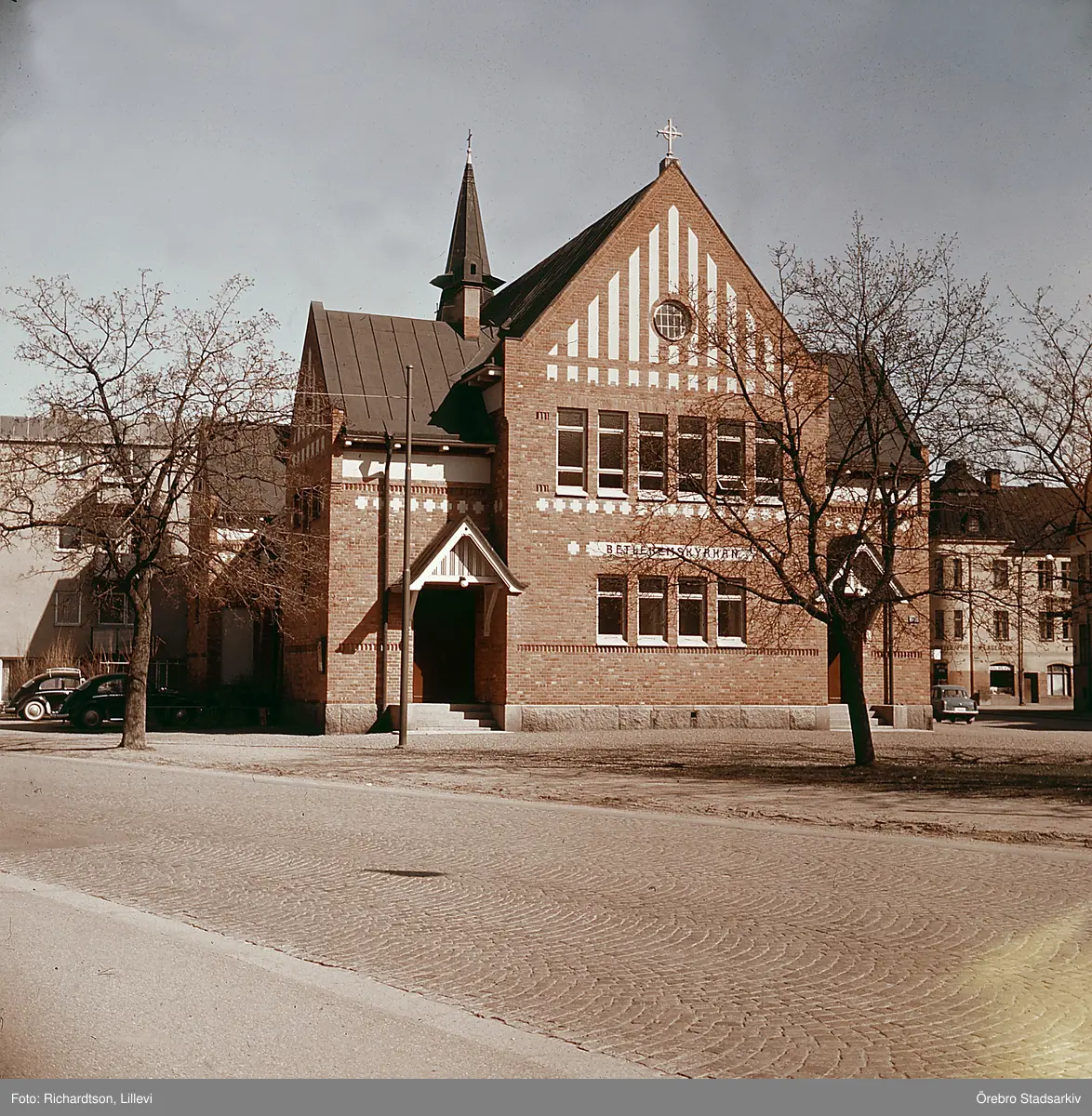
Task: Click the tall pole in front of entrance
Action: point(406,558)
